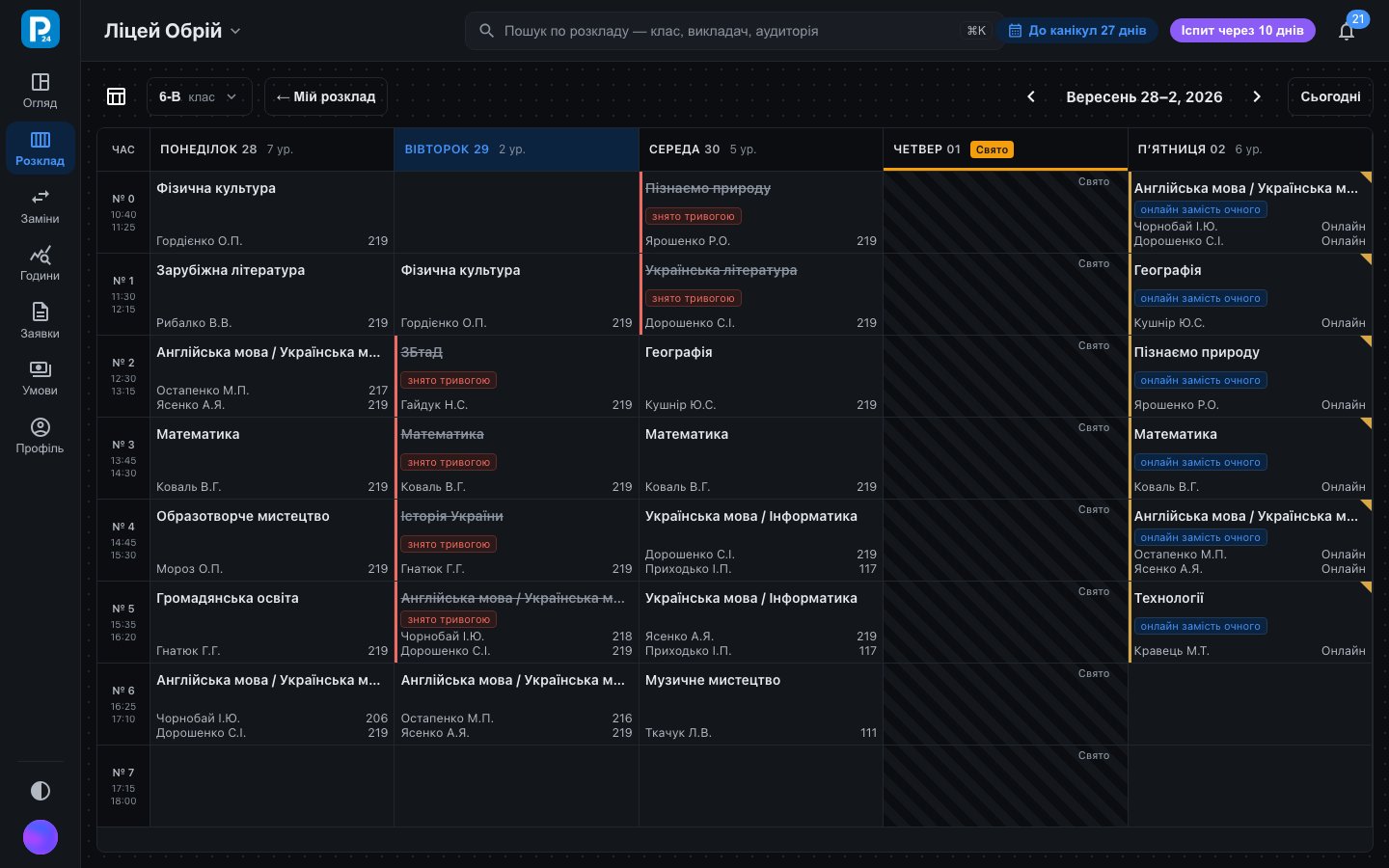Click the table view layout icon

[117, 96]
